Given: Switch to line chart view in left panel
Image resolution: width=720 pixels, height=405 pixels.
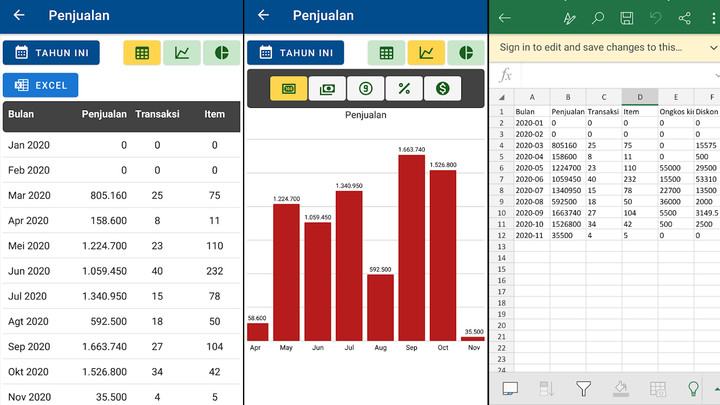Looking at the screenshot, I should (x=182, y=53).
